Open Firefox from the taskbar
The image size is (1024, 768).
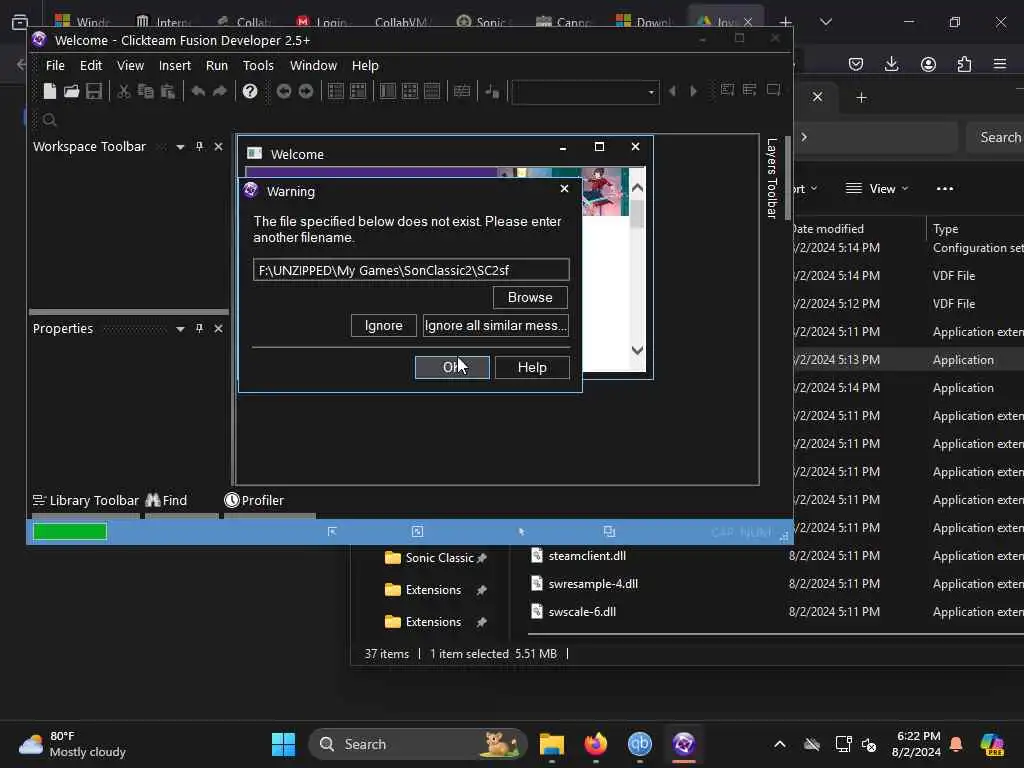[596, 744]
